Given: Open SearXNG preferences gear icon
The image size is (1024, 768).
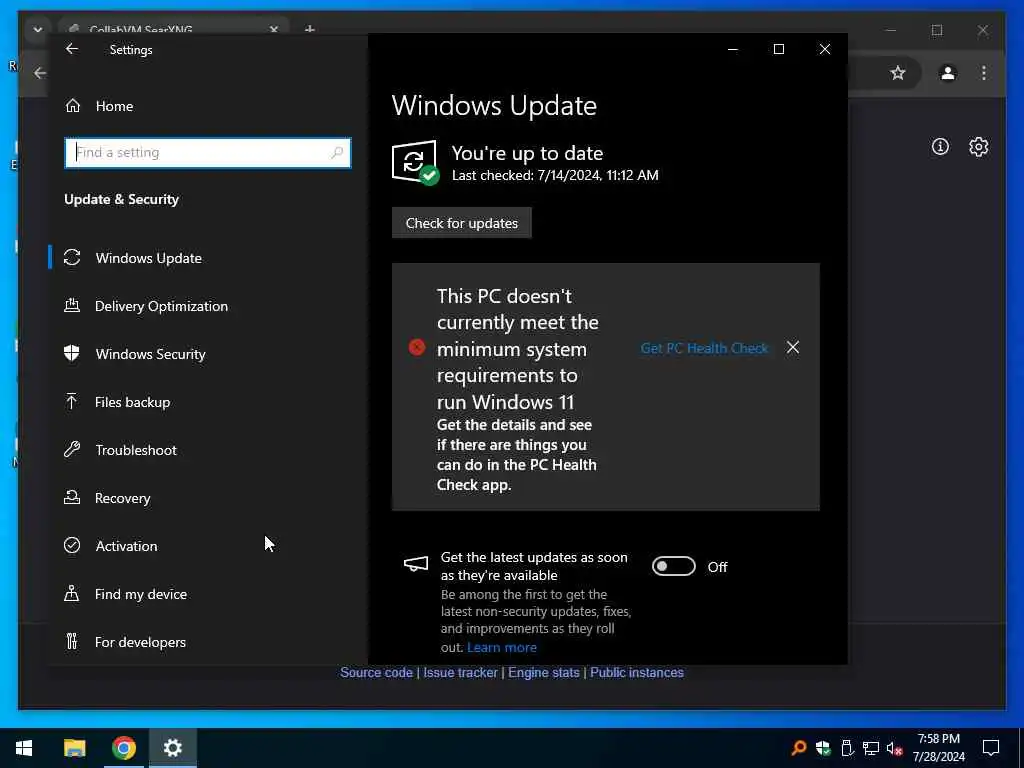Looking at the screenshot, I should coord(978,147).
